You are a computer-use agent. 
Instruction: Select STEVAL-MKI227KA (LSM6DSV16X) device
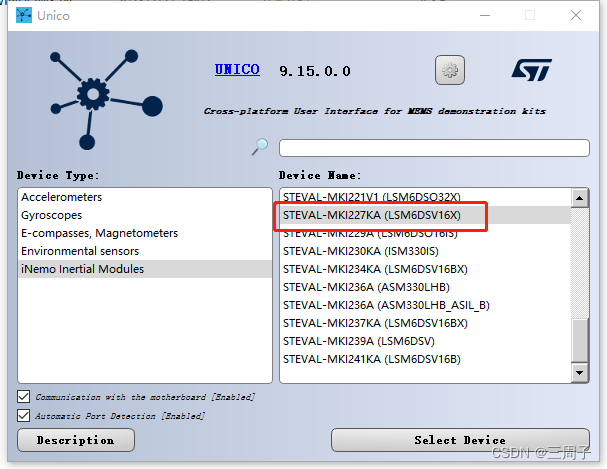425,215
